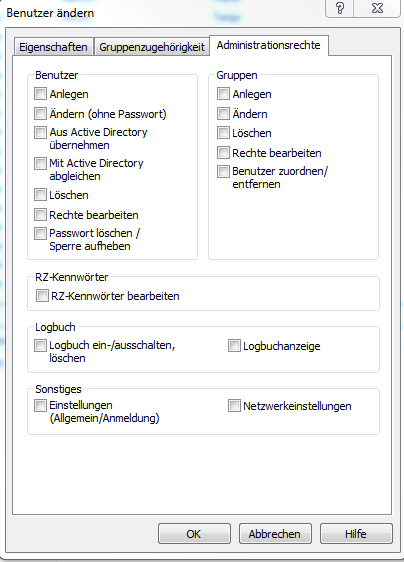This screenshot has height=562, width=404.
Task: Enable Benutzer Anlegen checkbox
Action: pyautogui.click(x=40, y=94)
